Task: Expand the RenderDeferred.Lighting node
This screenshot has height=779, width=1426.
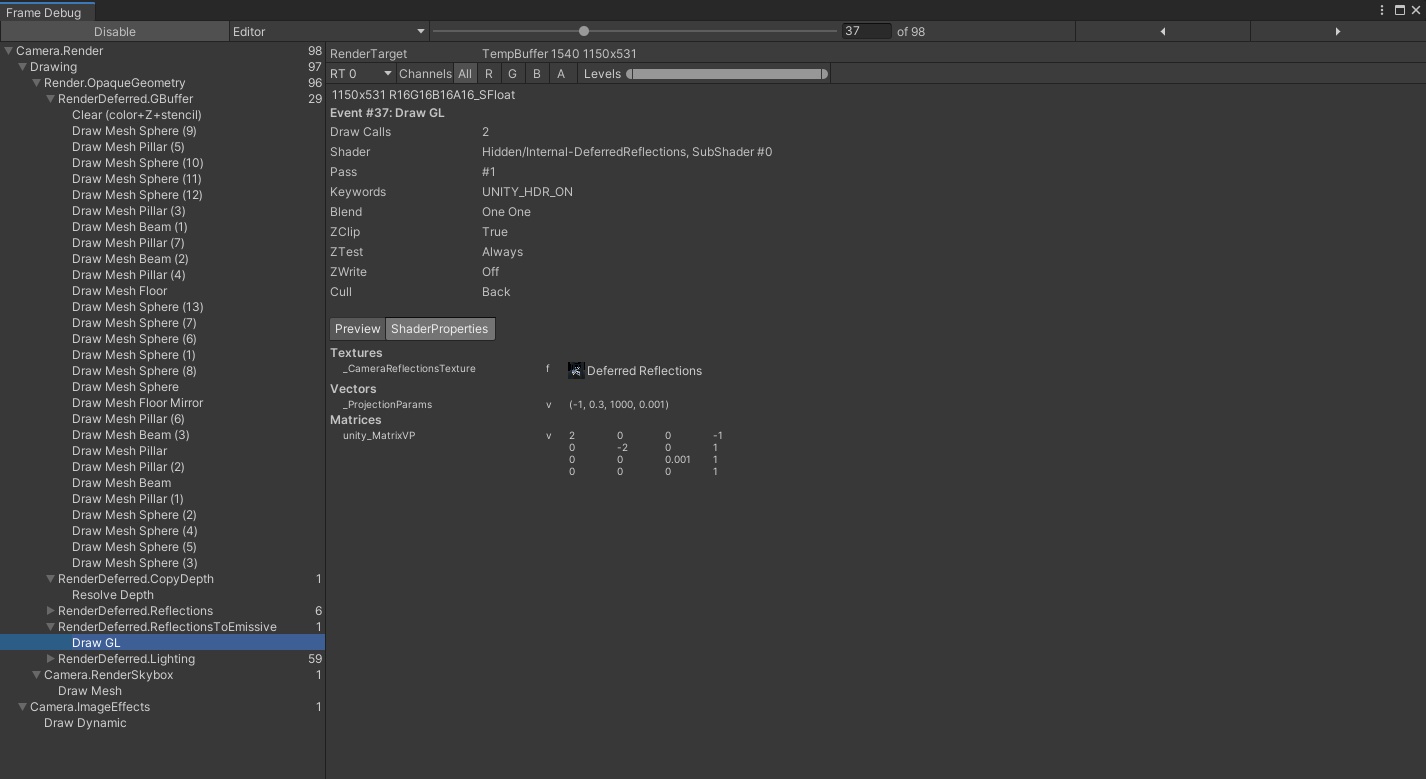Action: [50, 659]
